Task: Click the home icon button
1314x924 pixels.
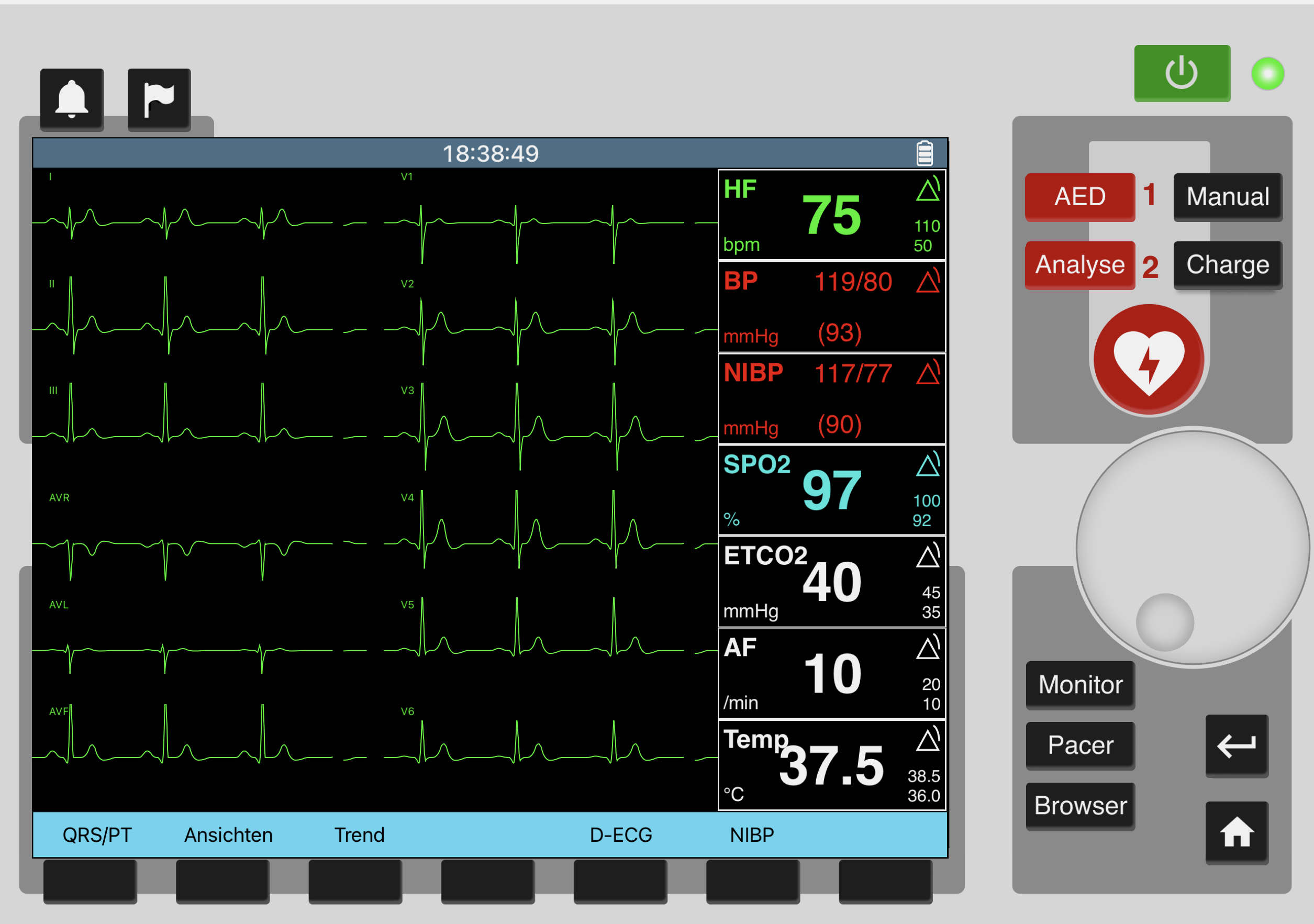Action: pos(1236,832)
